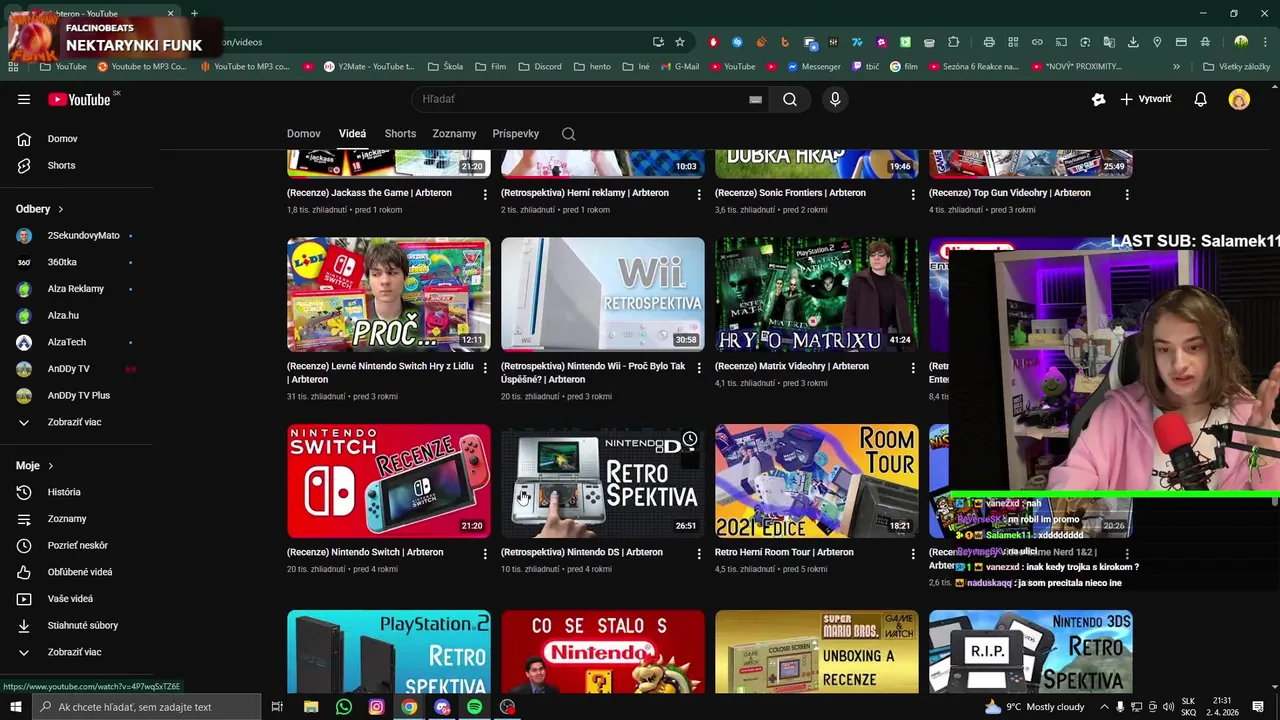Viewport: 1280px width, 720px height.
Task: Open Discord bookmarks folder
Action: point(540,67)
